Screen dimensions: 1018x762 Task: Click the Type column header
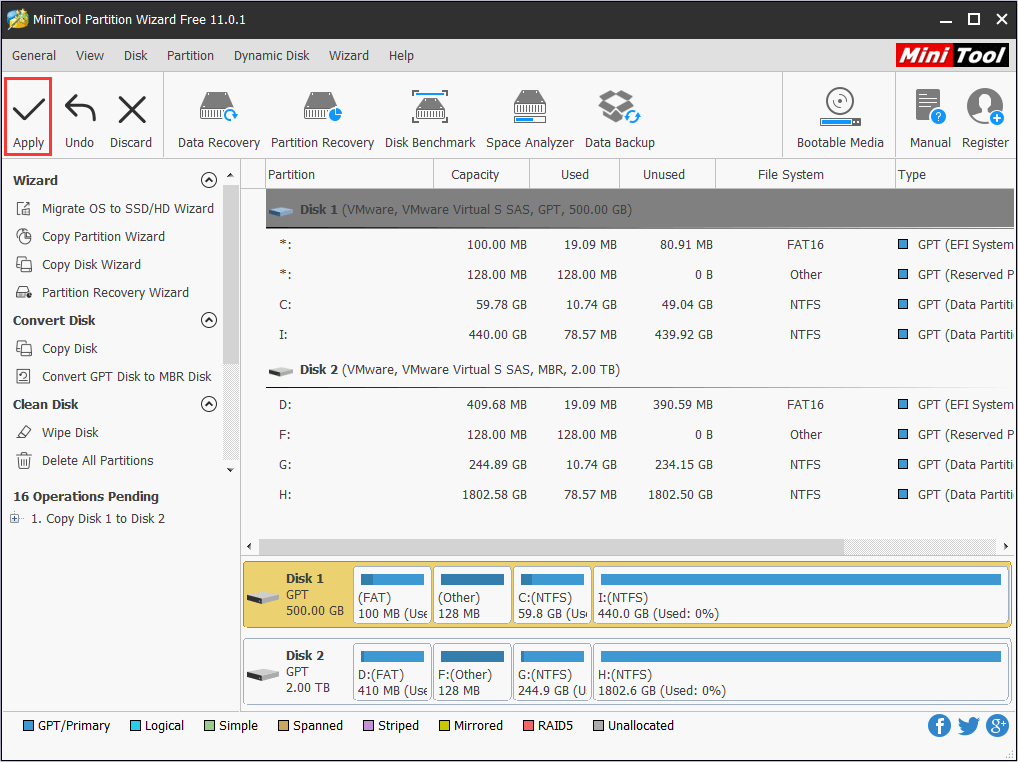[x=954, y=175]
